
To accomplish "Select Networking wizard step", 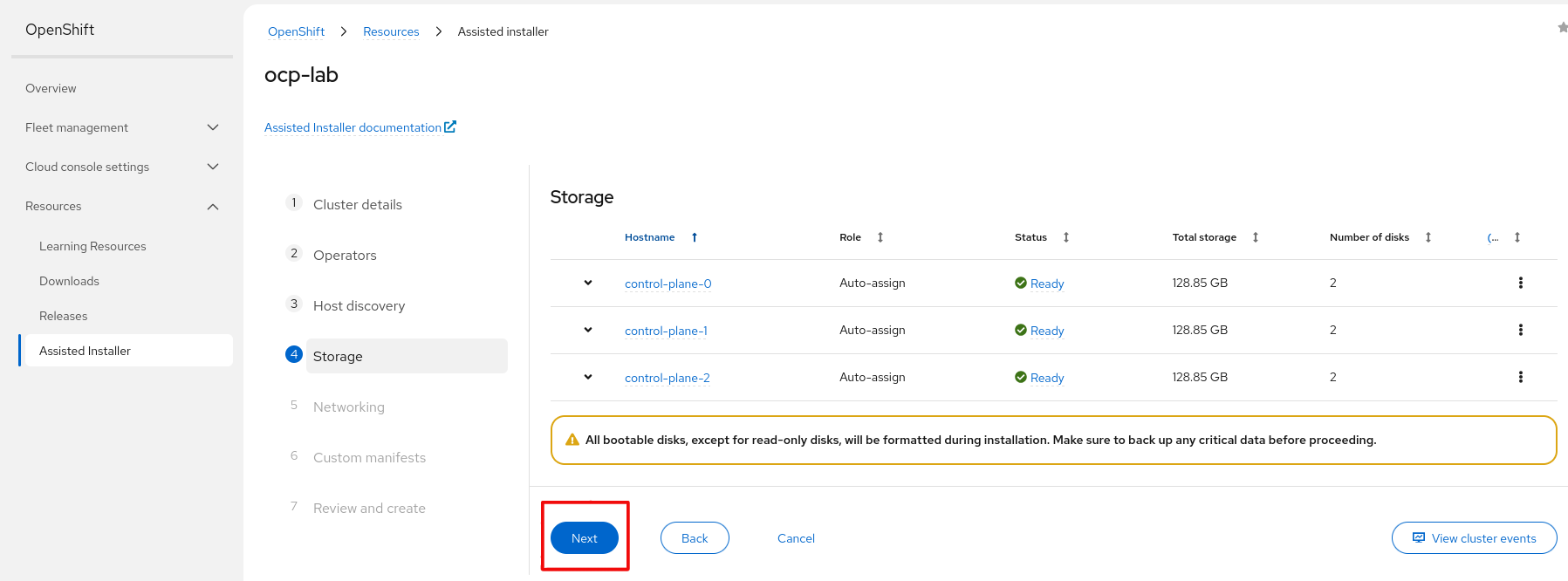I will 348,407.
